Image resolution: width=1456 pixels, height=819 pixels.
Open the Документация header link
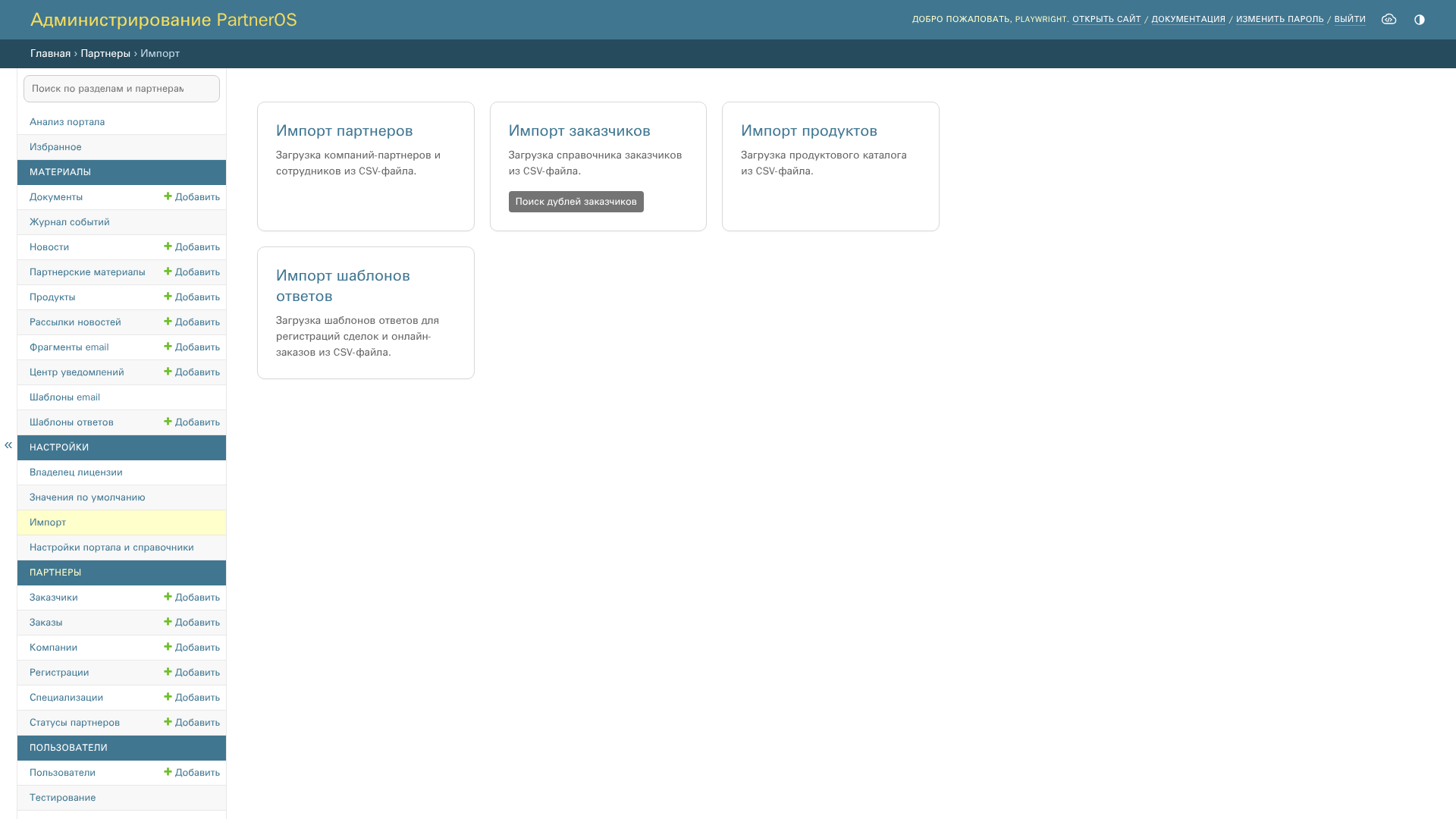(x=1188, y=20)
